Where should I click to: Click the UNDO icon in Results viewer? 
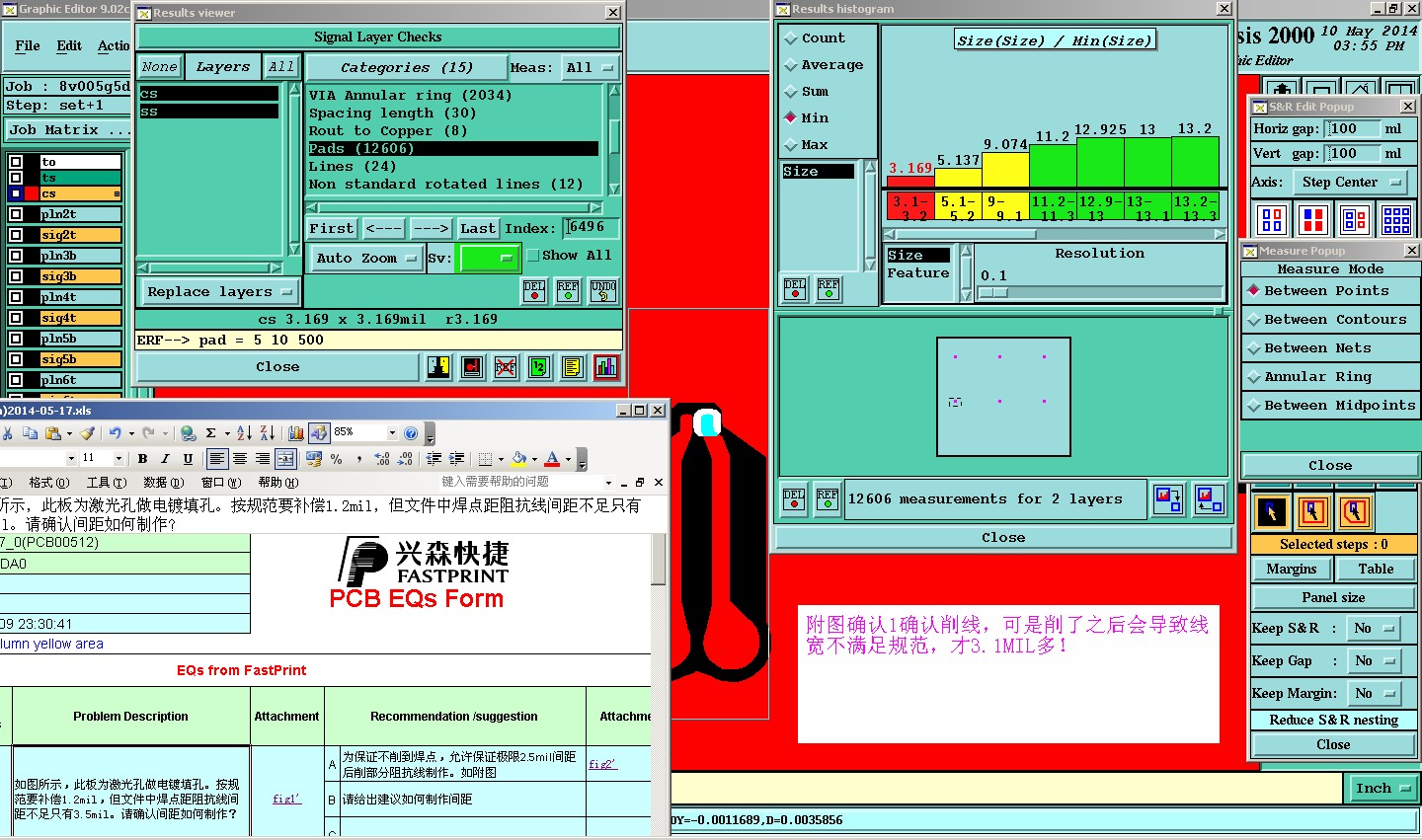click(x=603, y=291)
